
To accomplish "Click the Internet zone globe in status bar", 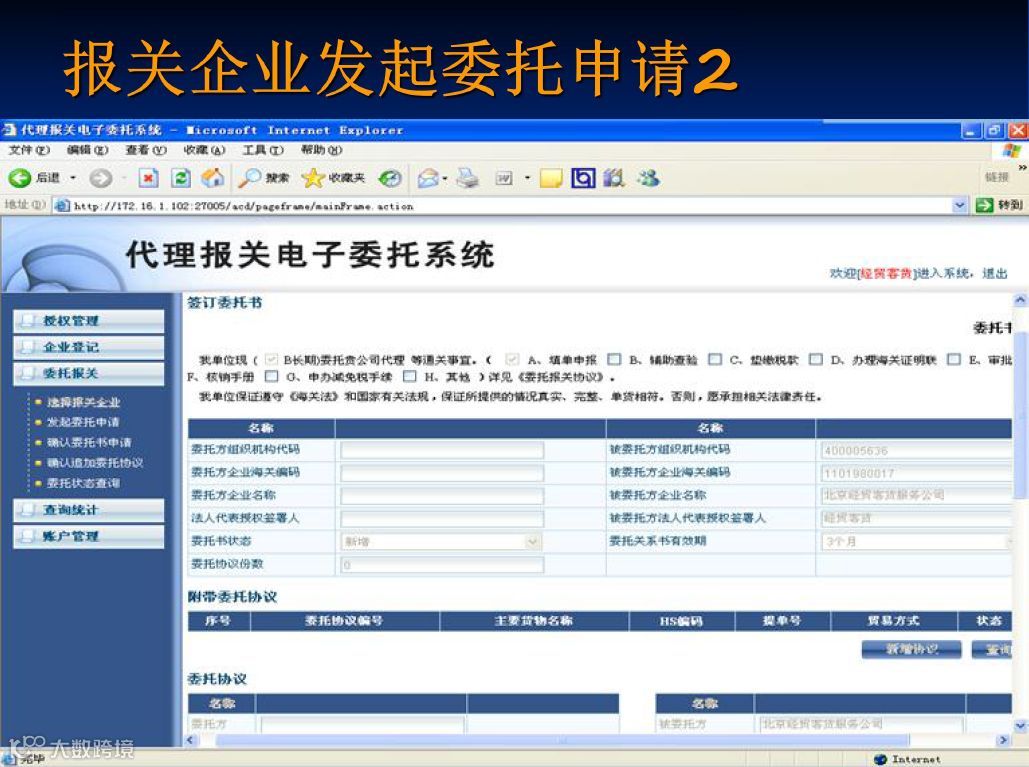I will click(x=881, y=759).
